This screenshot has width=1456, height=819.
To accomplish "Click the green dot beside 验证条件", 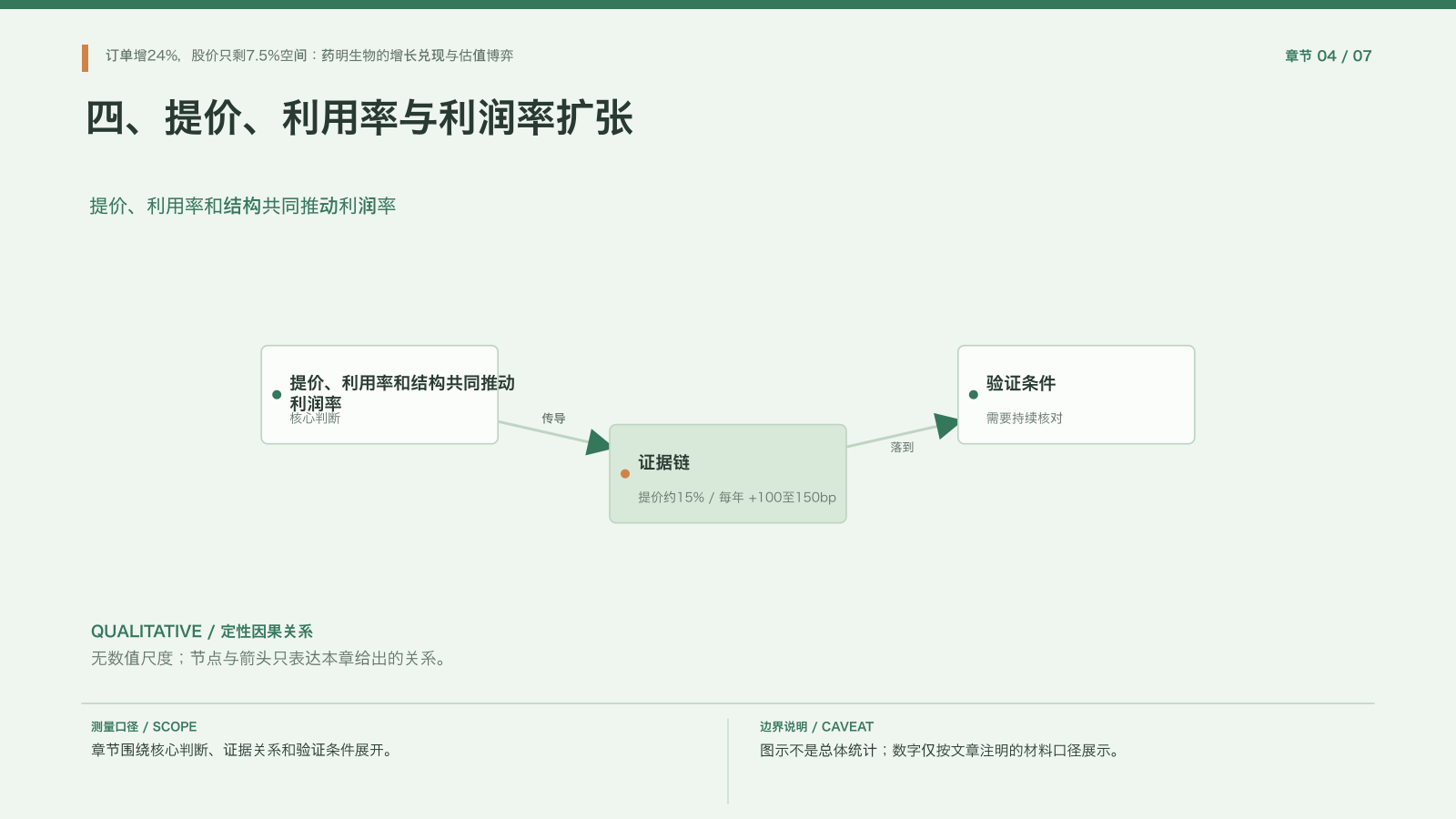I will 974,395.
